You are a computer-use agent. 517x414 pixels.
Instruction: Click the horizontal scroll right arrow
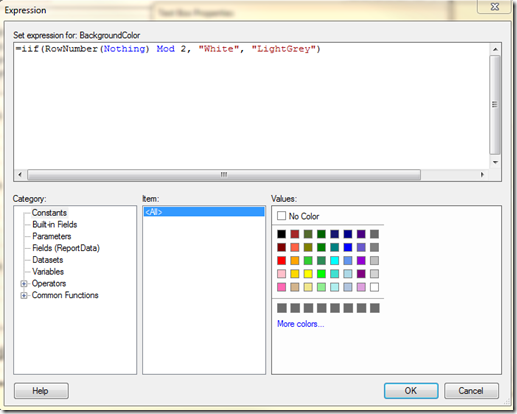482,174
